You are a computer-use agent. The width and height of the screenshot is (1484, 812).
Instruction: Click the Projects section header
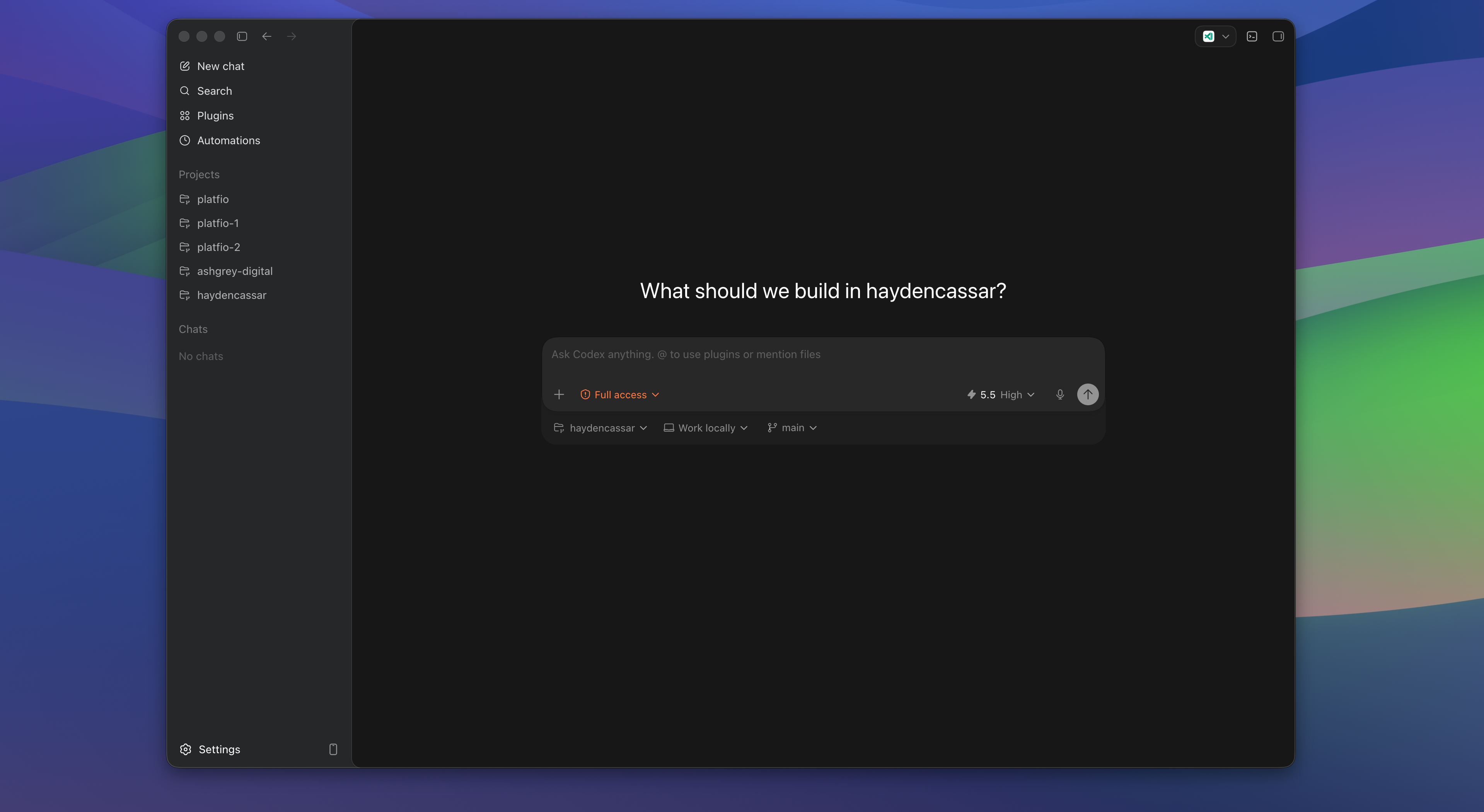click(x=199, y=175)
